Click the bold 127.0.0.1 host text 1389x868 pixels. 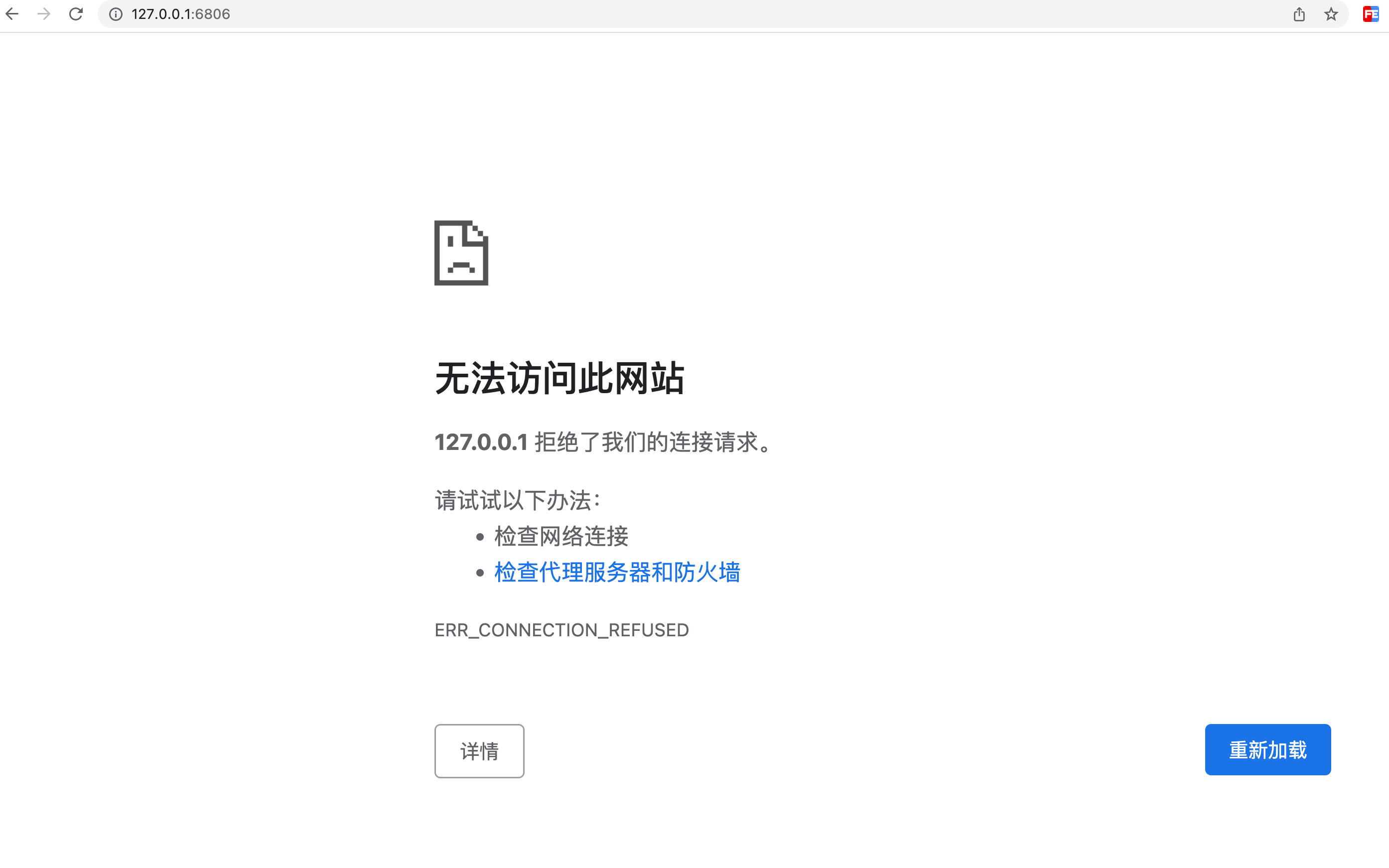point(481,442)
